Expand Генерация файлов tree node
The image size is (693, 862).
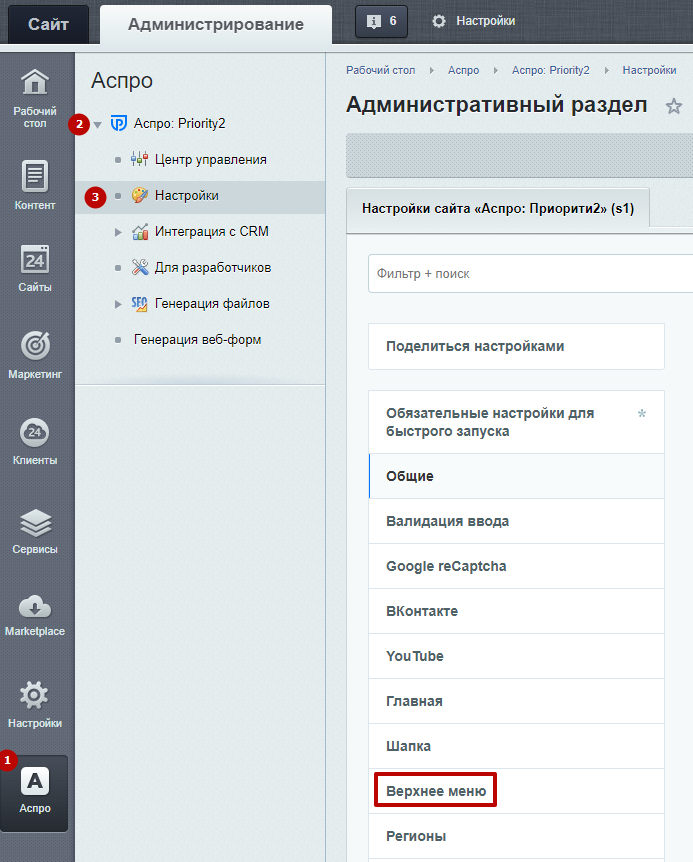point(118,304)
